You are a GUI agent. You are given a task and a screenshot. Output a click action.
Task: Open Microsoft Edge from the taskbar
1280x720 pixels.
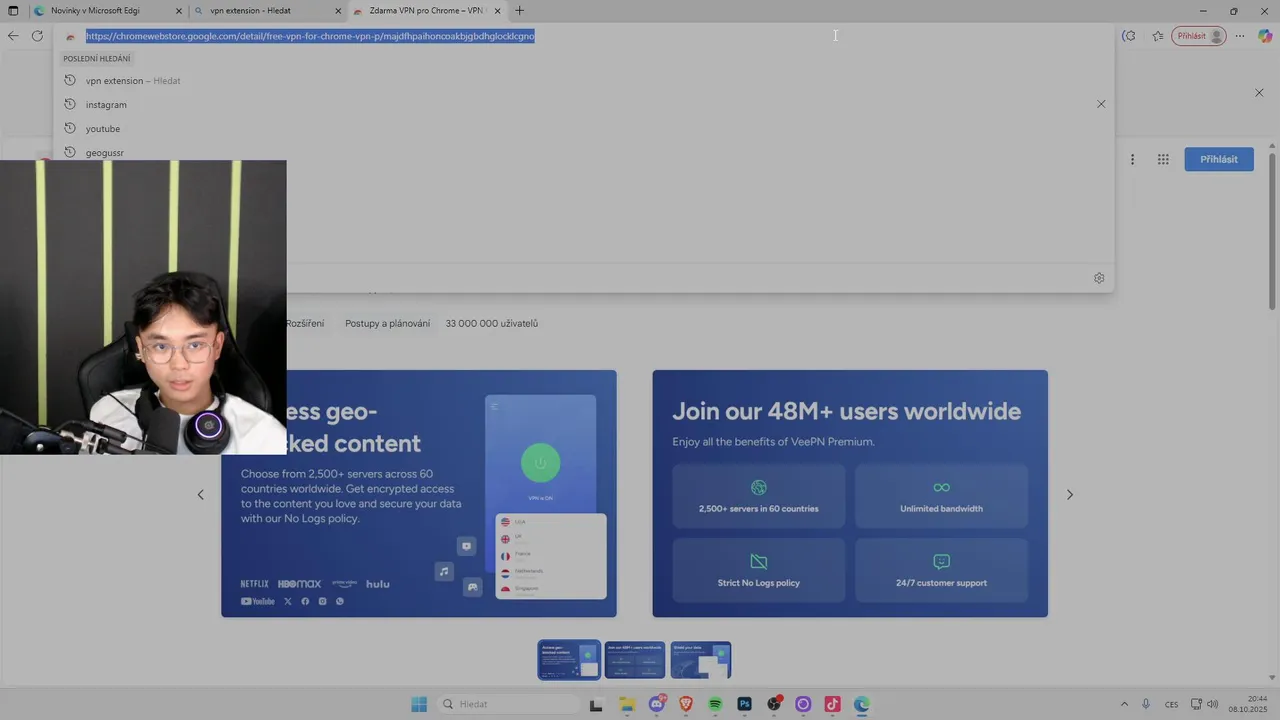coord(862,704)
